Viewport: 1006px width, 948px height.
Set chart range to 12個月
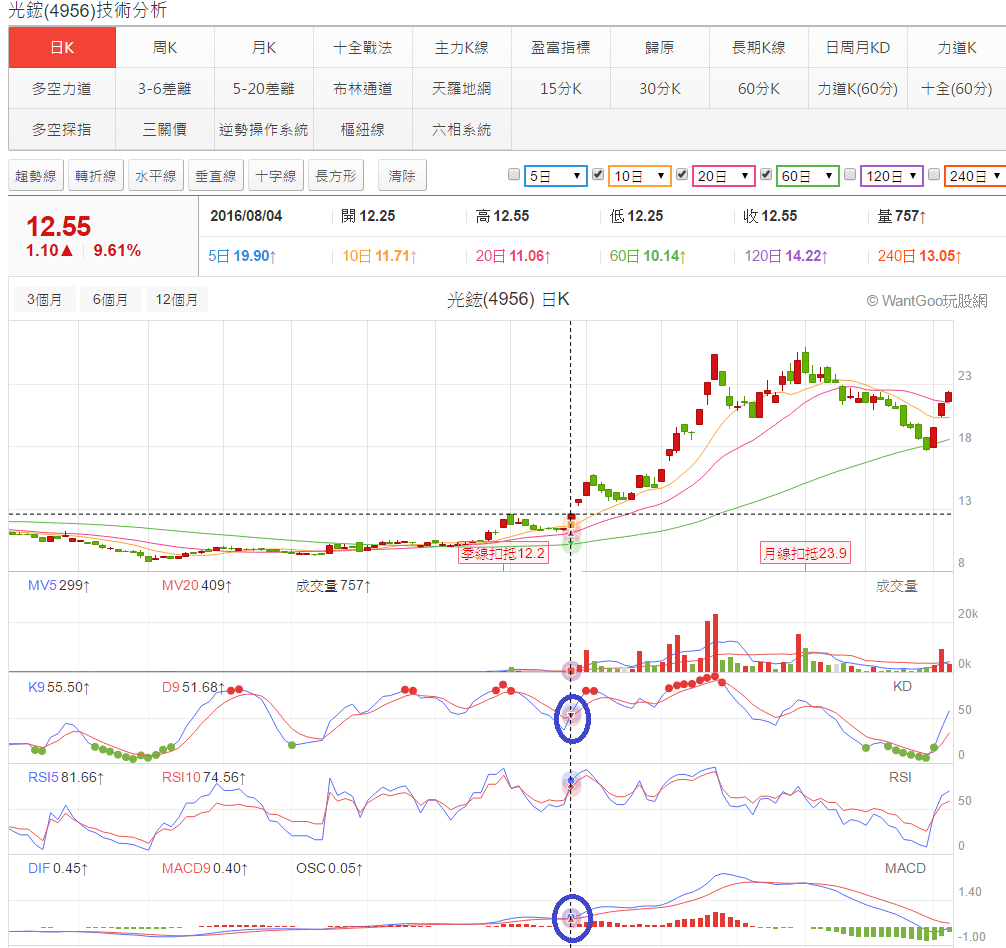pyautogui.click(x=176, y=299)
